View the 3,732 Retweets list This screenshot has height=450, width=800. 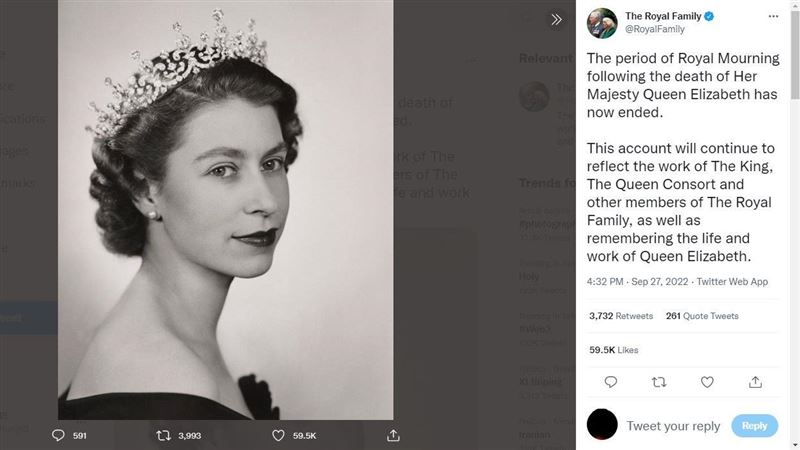621,316
